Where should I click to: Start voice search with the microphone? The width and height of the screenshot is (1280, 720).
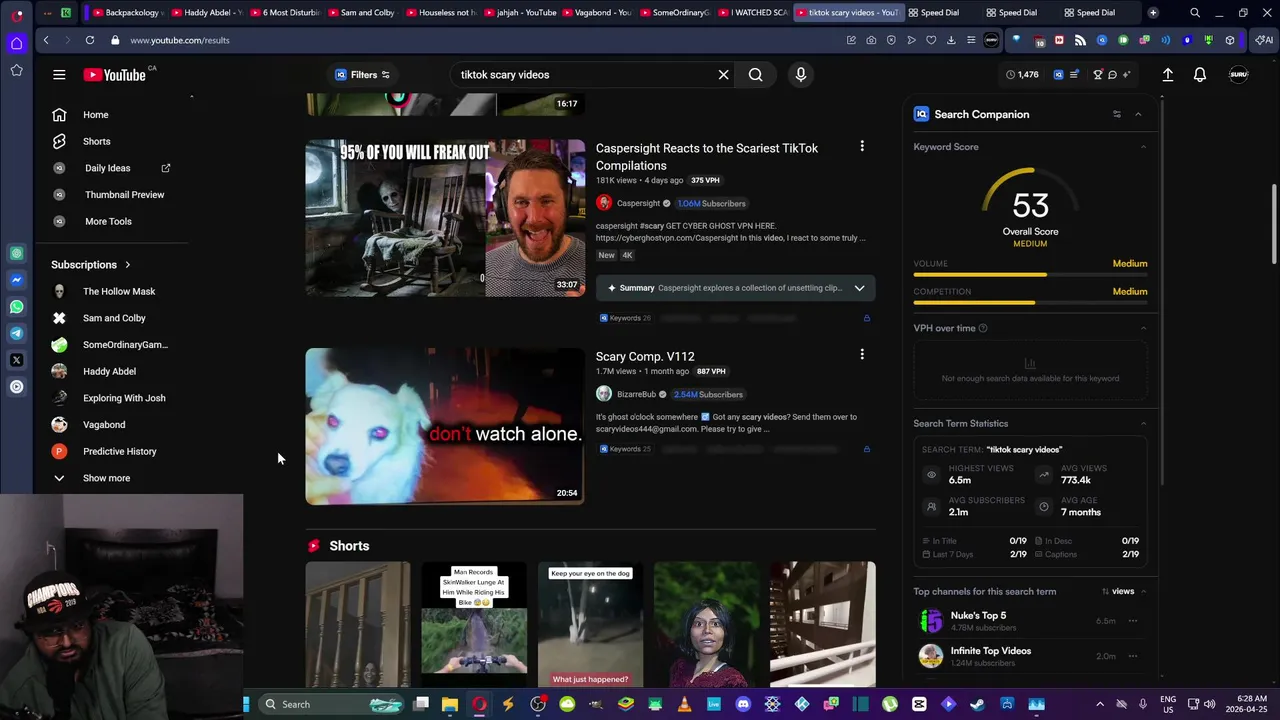click(800, 75)
